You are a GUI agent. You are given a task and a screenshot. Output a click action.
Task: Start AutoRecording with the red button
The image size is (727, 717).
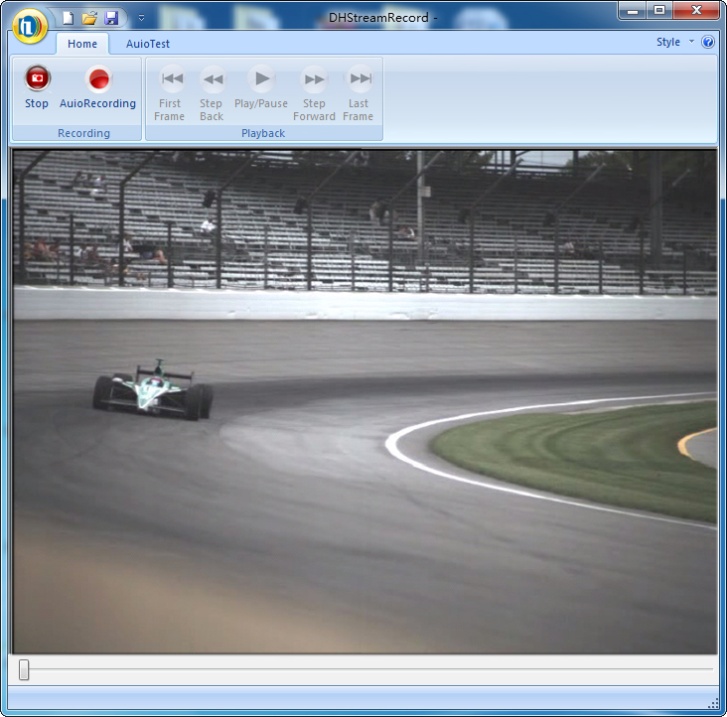click(x=98, y=79)
